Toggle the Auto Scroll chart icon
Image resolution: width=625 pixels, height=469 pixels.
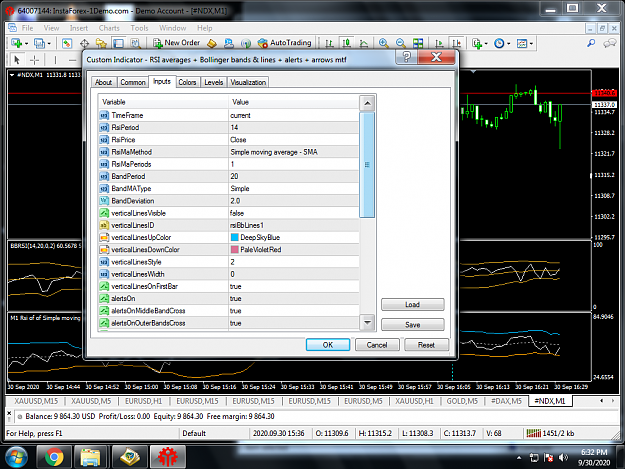439,43
